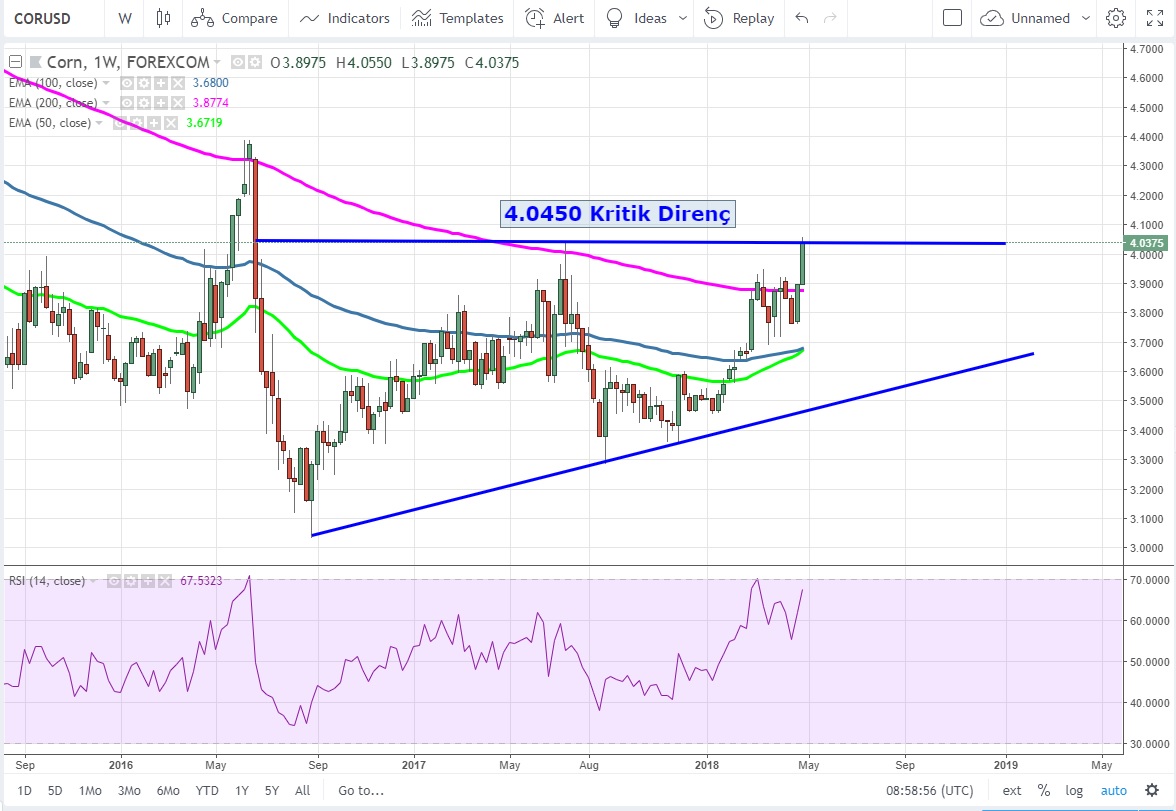This screenshot has height=811, width=1176.
Task: Toggle log scale on price axis
Action: (x=1074, y=790)
